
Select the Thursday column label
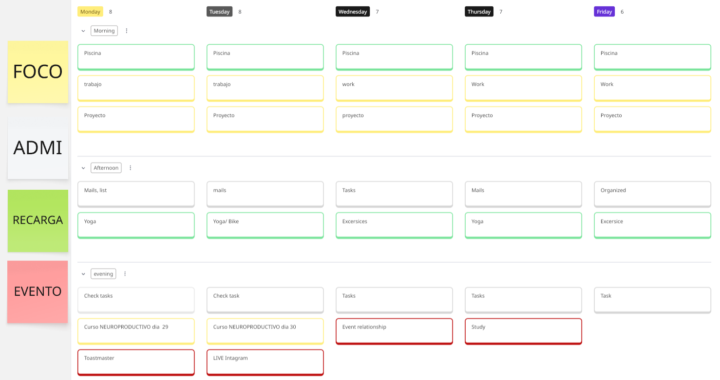click(479, 12)
